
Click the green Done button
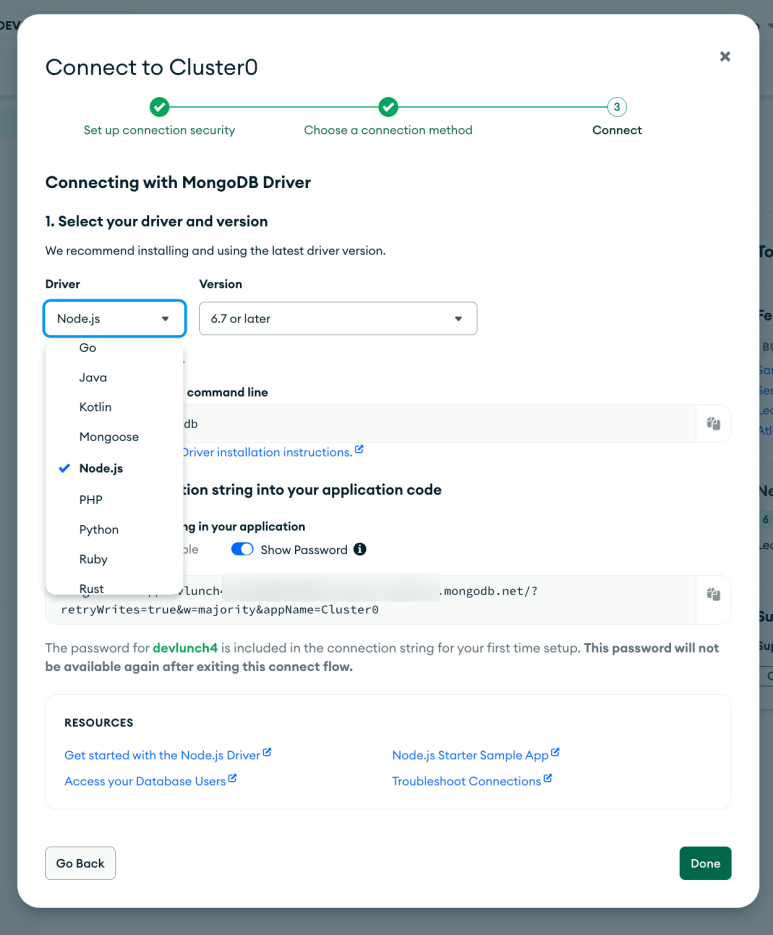[705, 863]
